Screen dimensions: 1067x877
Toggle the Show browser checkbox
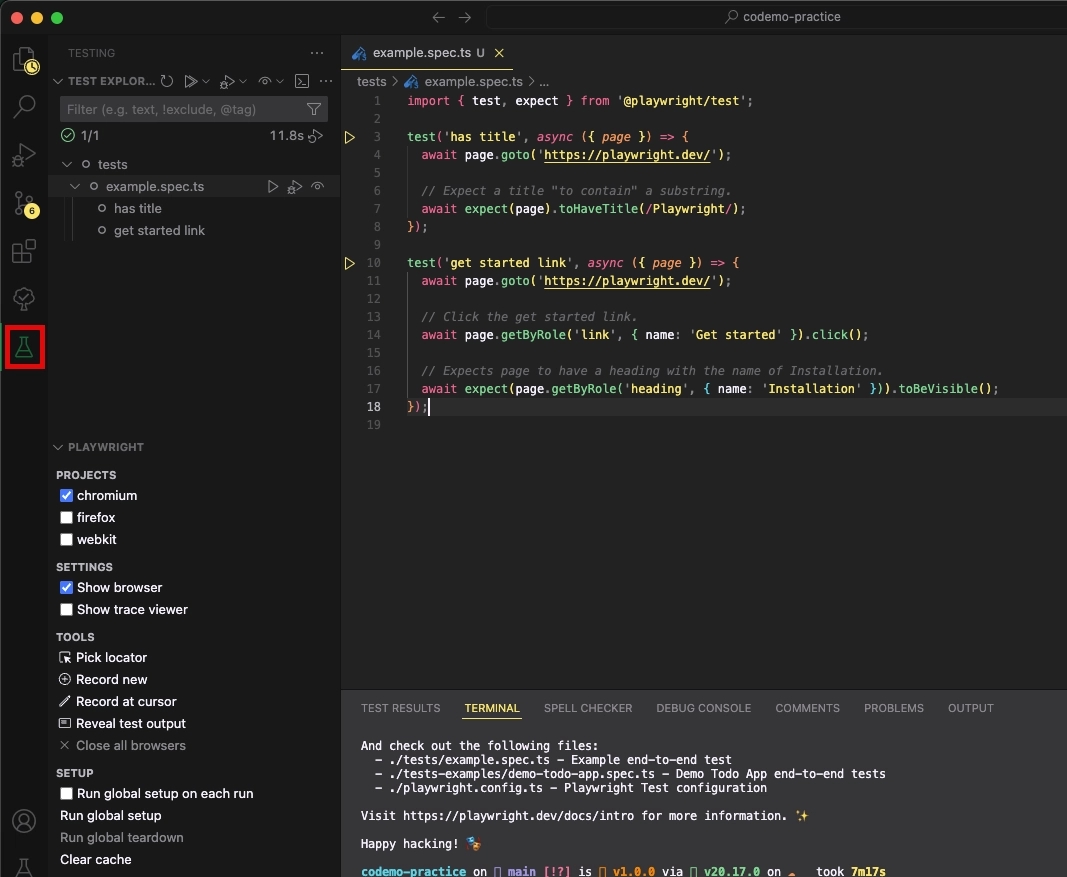(x=66, y=587)
